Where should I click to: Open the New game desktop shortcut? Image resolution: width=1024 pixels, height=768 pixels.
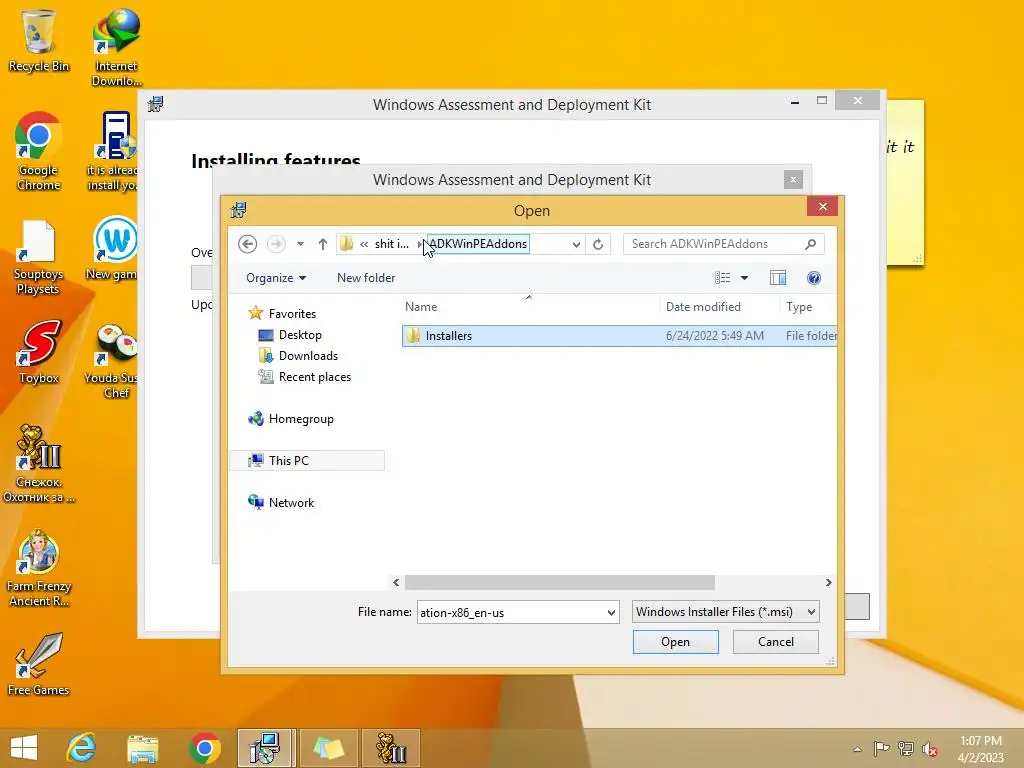point(114,248)
